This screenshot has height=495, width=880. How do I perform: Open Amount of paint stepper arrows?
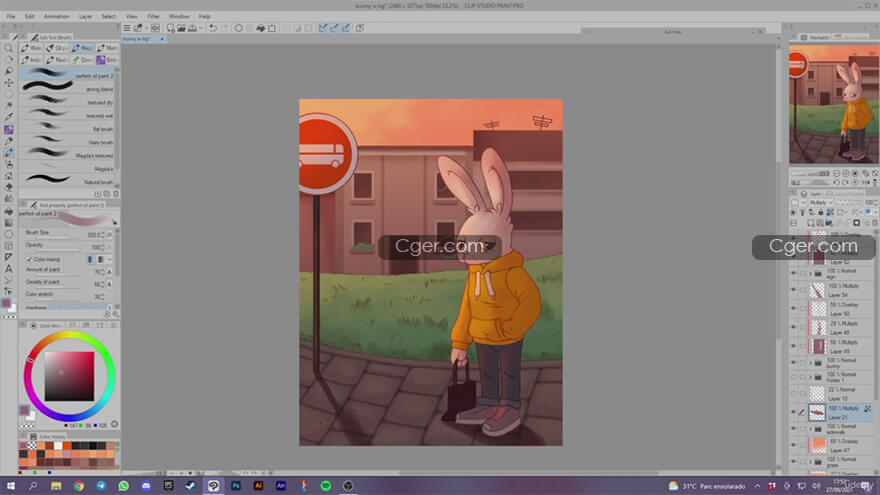(x=102, y=272)
